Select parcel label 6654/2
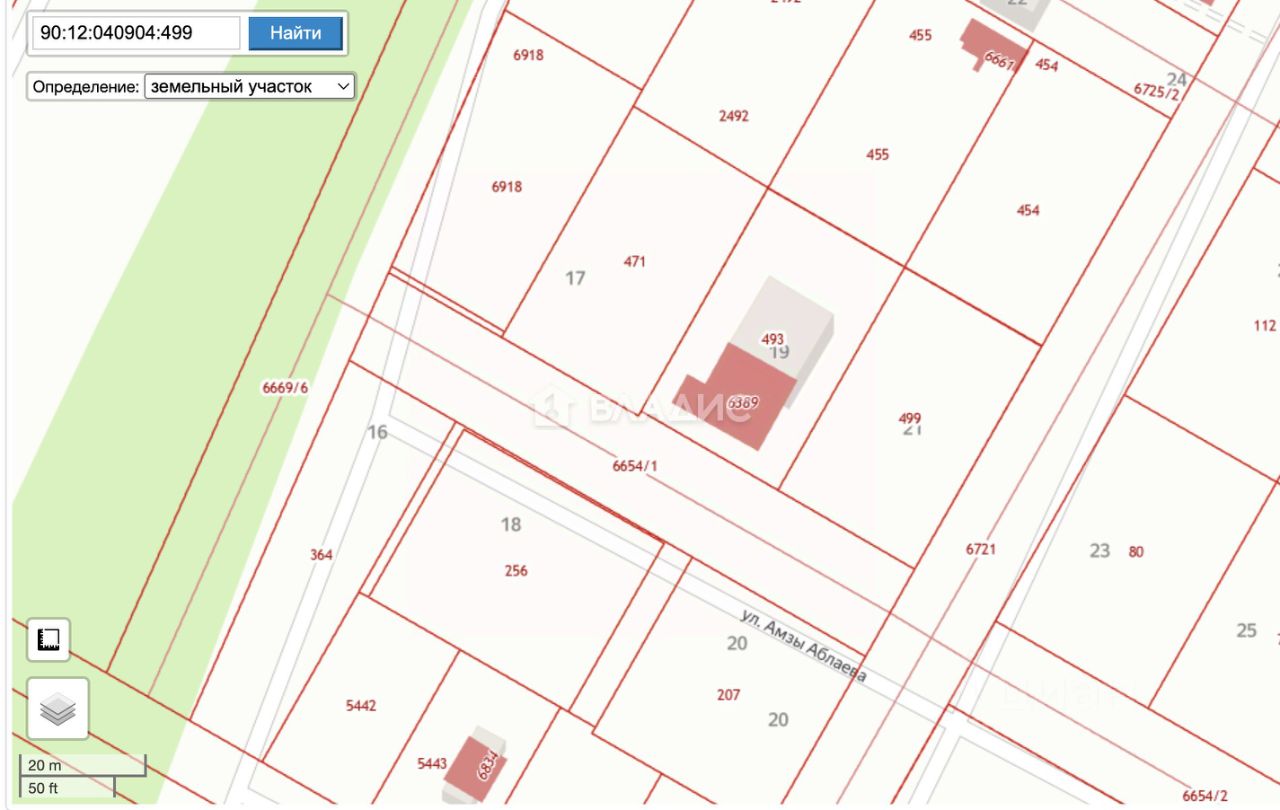 pyautogui.click(x=1205, y=796)
